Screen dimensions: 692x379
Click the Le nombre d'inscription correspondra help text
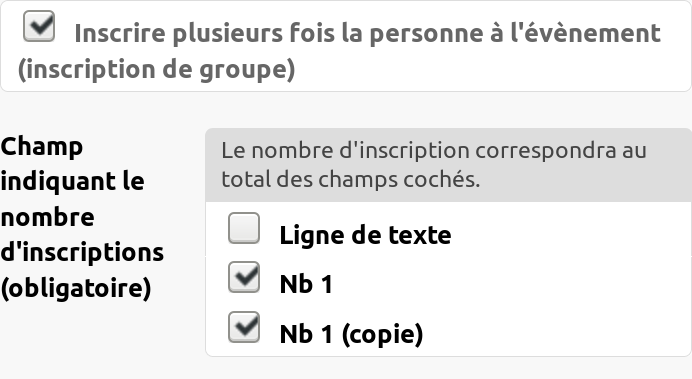(434, 151)
